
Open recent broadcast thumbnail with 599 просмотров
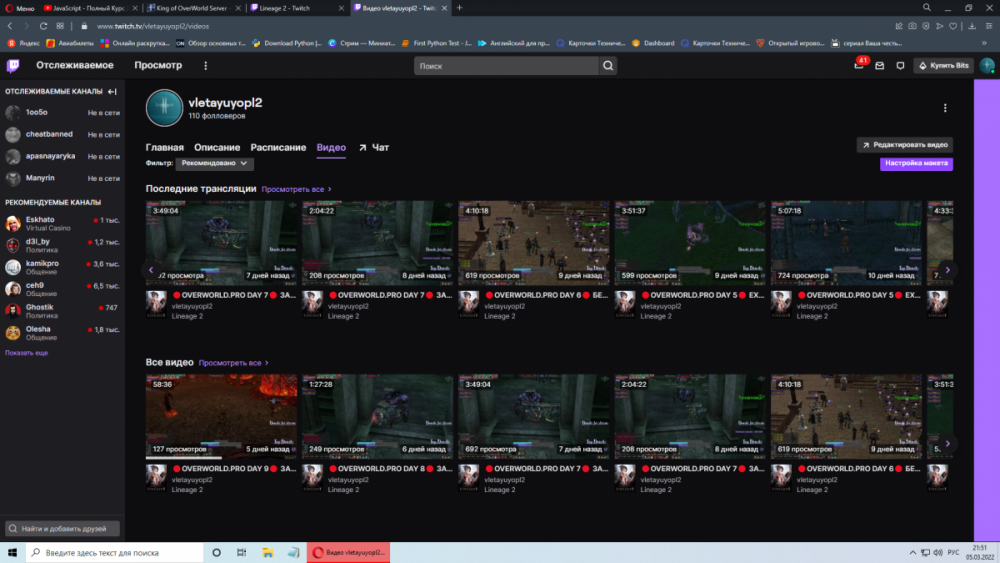690,243
